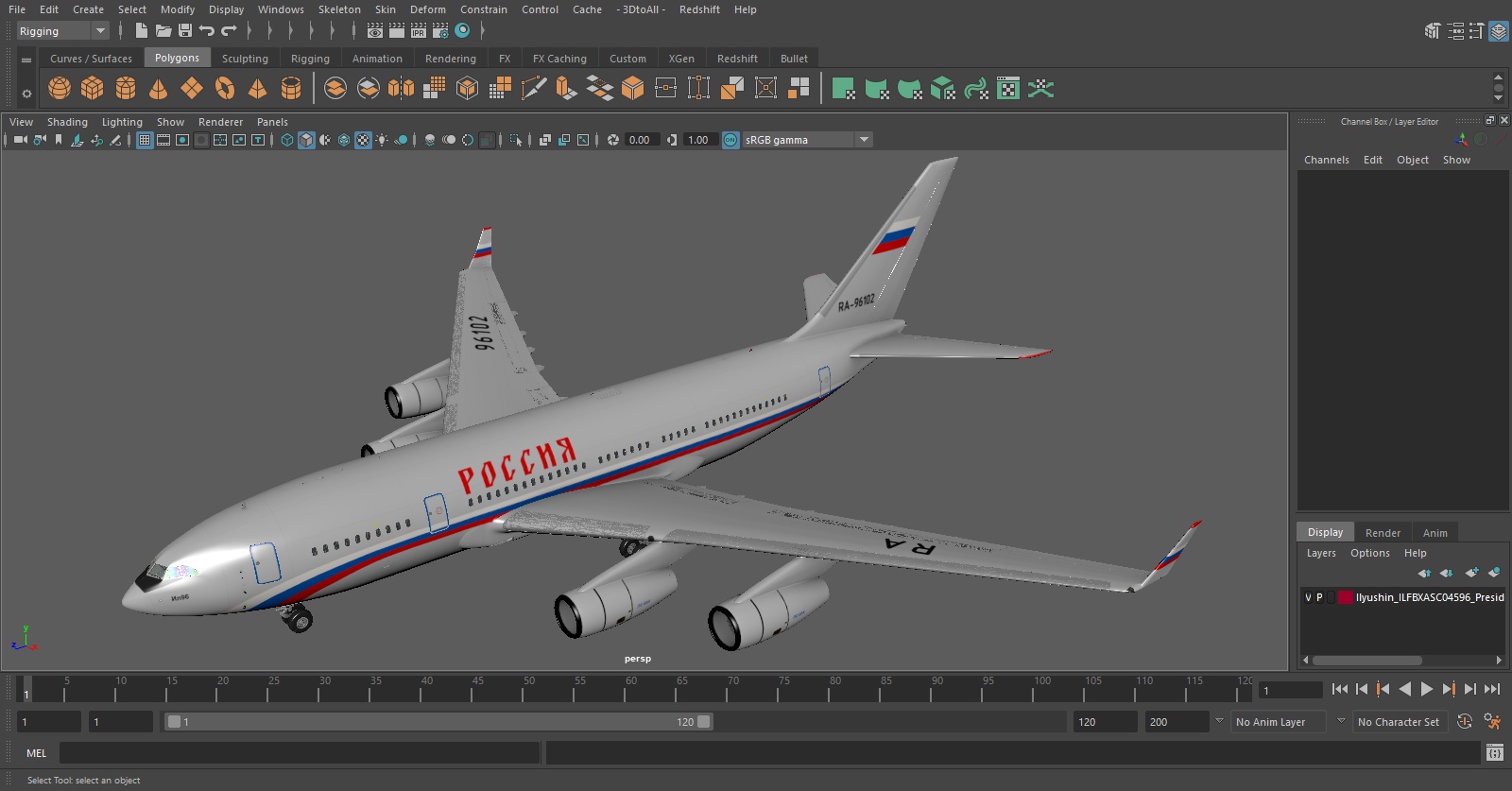Open the Render View icon
The image size is (1512, 791).
(375, 31)
